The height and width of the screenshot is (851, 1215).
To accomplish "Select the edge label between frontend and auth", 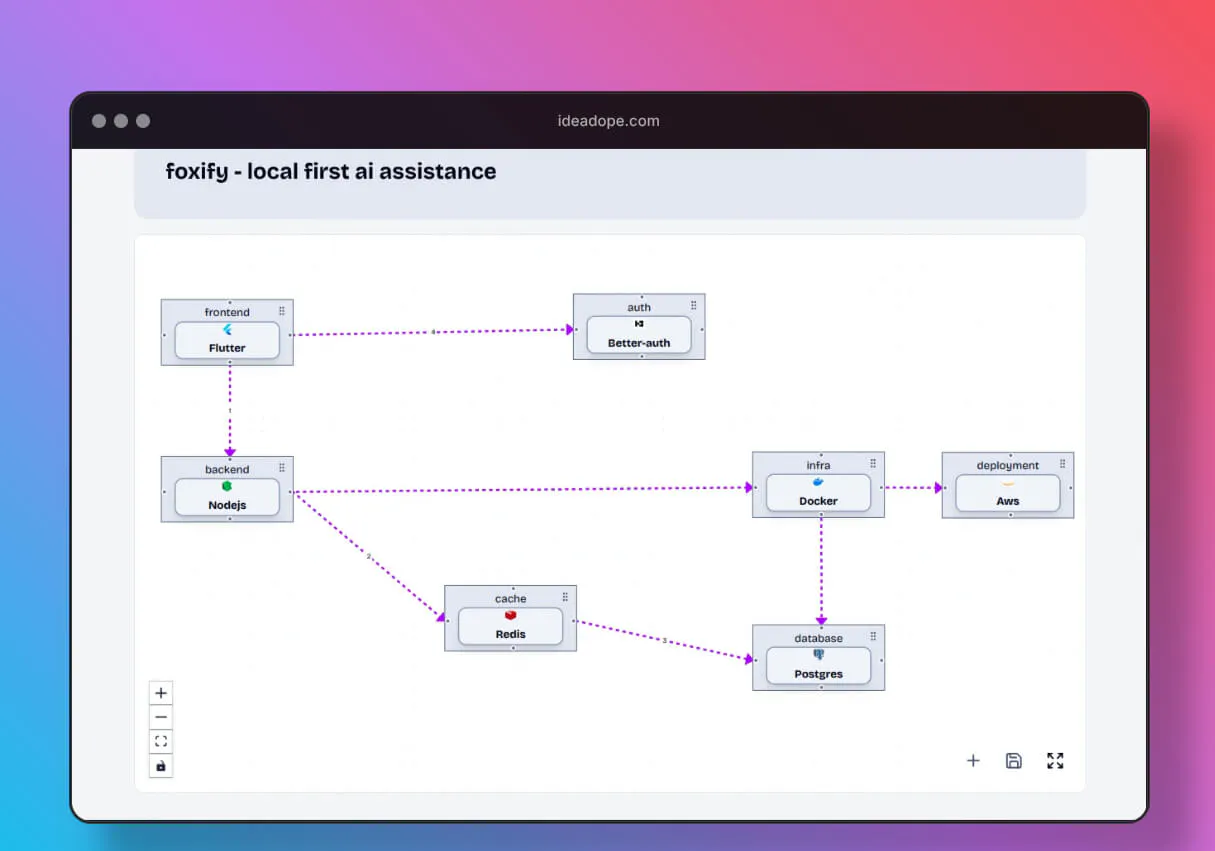I will point(433,332).
